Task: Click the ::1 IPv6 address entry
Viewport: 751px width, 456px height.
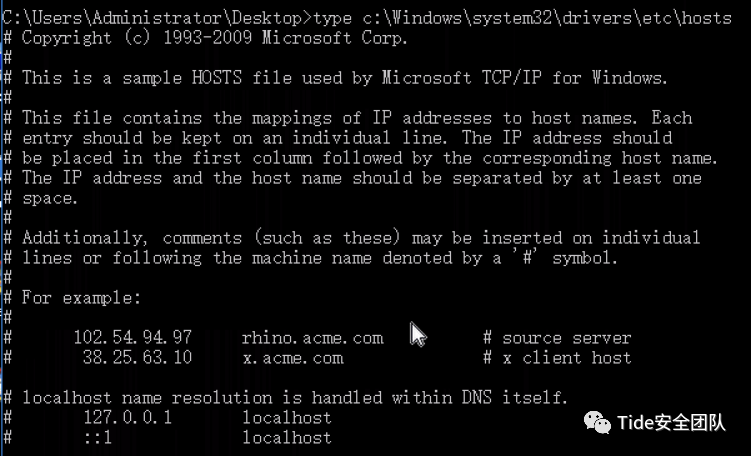Action: pos(98,437)
